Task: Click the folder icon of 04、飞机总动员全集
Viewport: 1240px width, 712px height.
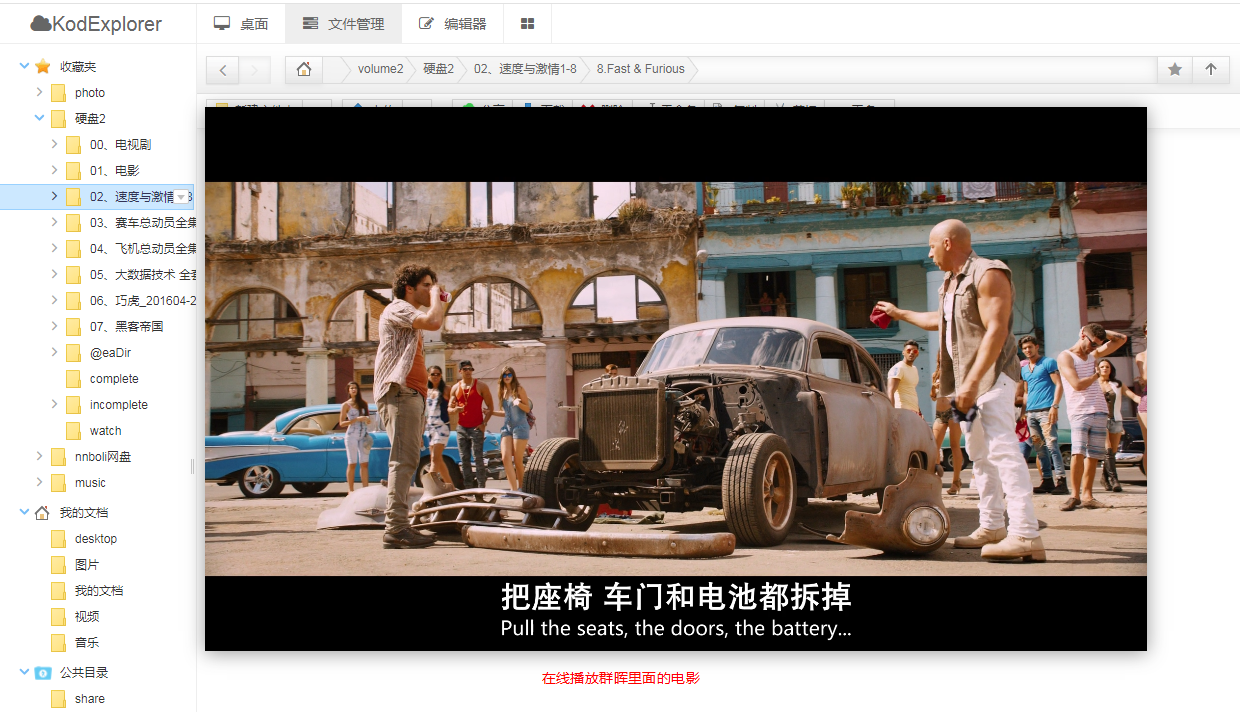Action: (73, 248)
